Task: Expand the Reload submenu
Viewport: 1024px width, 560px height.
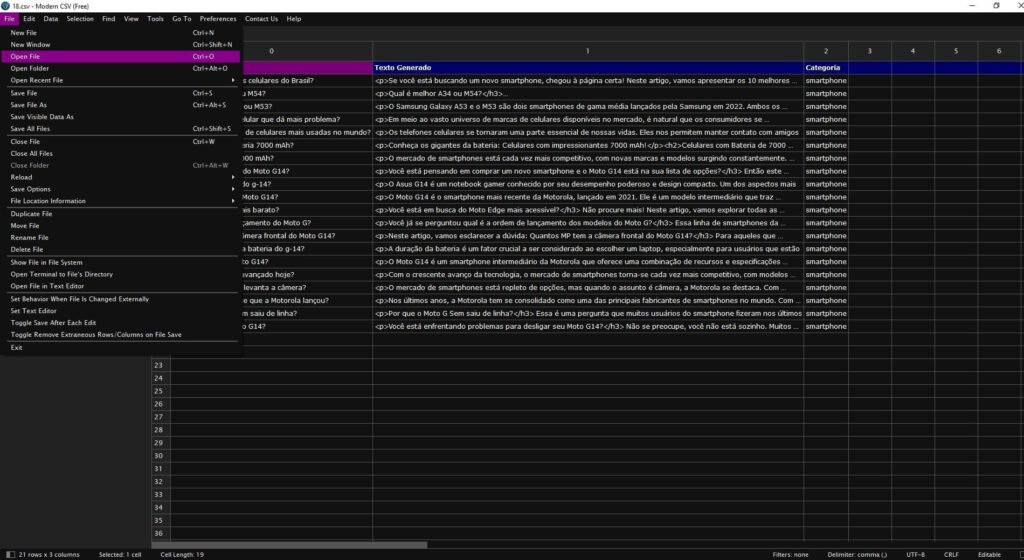Action: pos(120,177)
